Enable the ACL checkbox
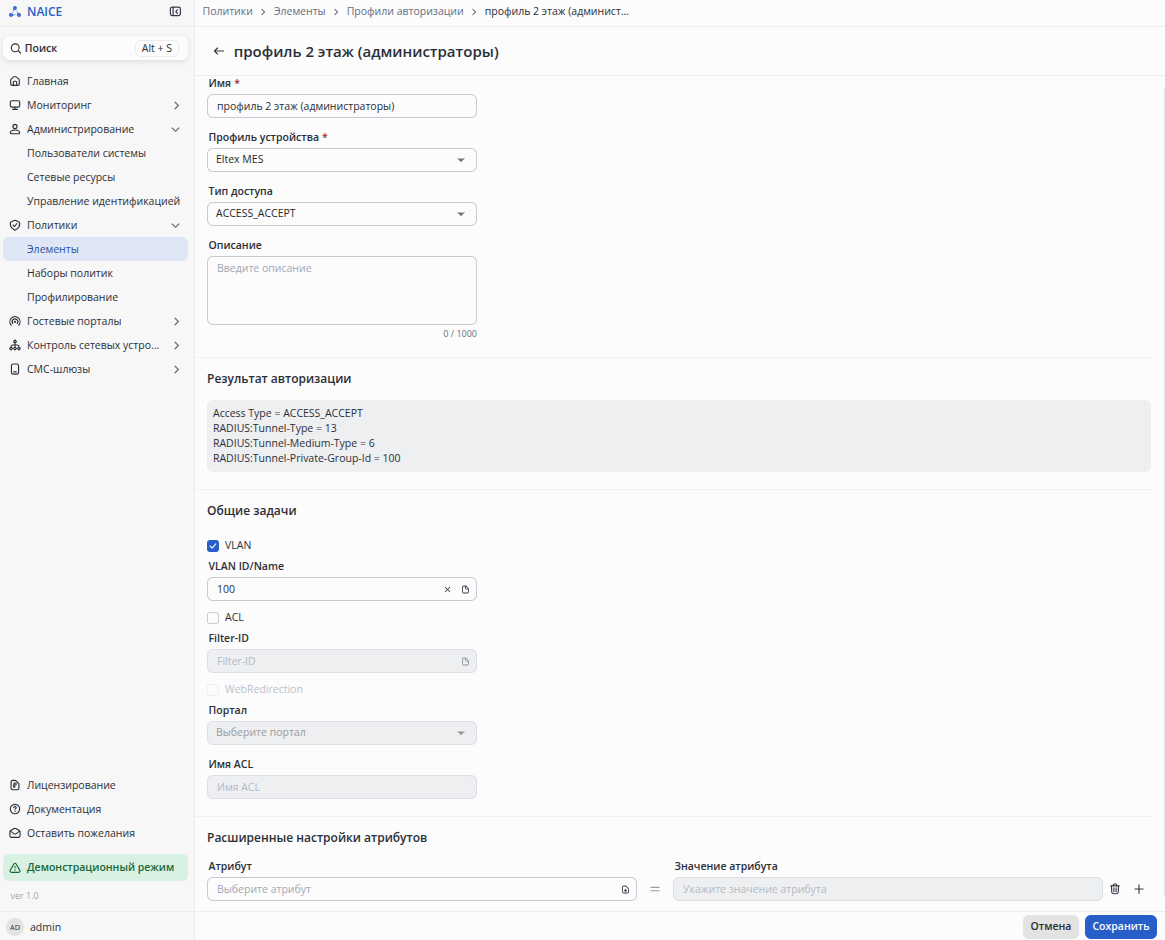The height and width of the screenshot is (940, 1165). click(213, 618)
